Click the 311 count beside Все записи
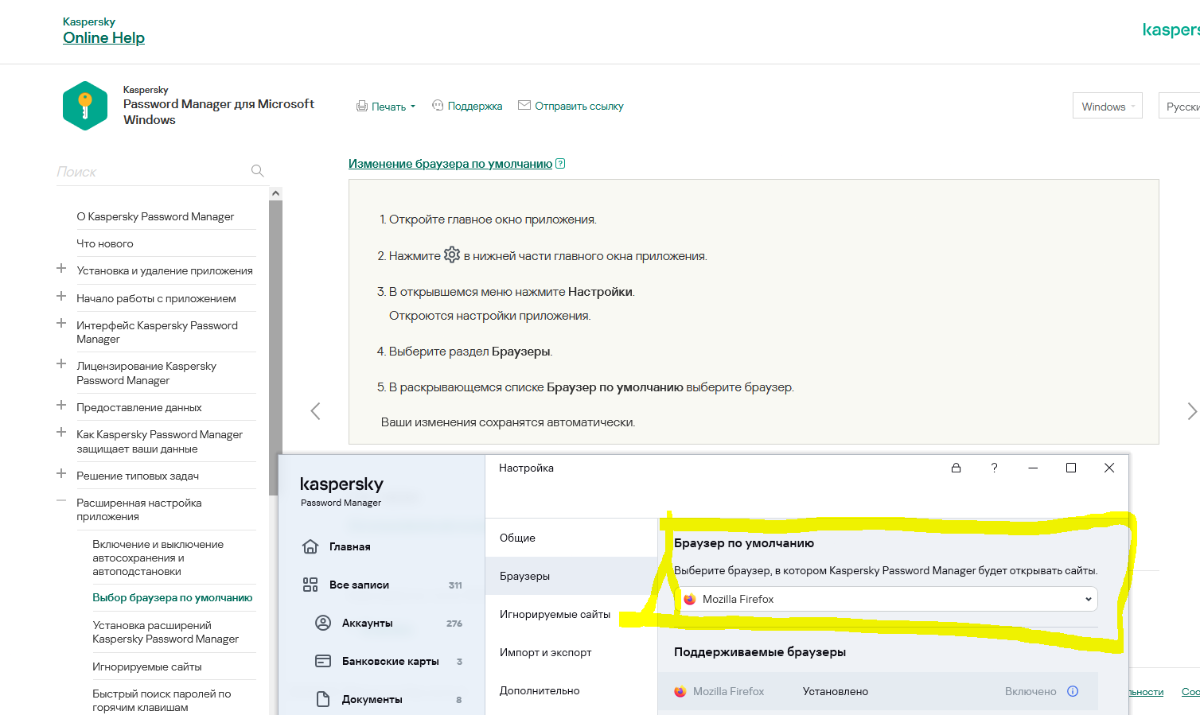Image resolution: width=1200 pixels, height=715 pixels. 455,585
